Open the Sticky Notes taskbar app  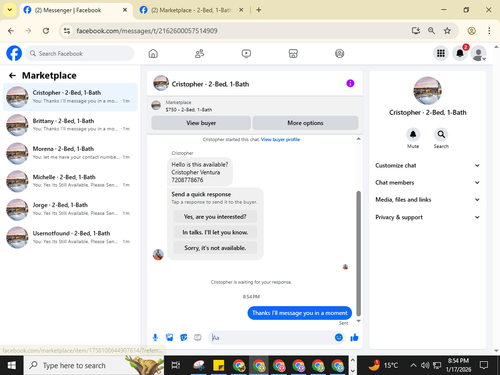tap(219, 366)
